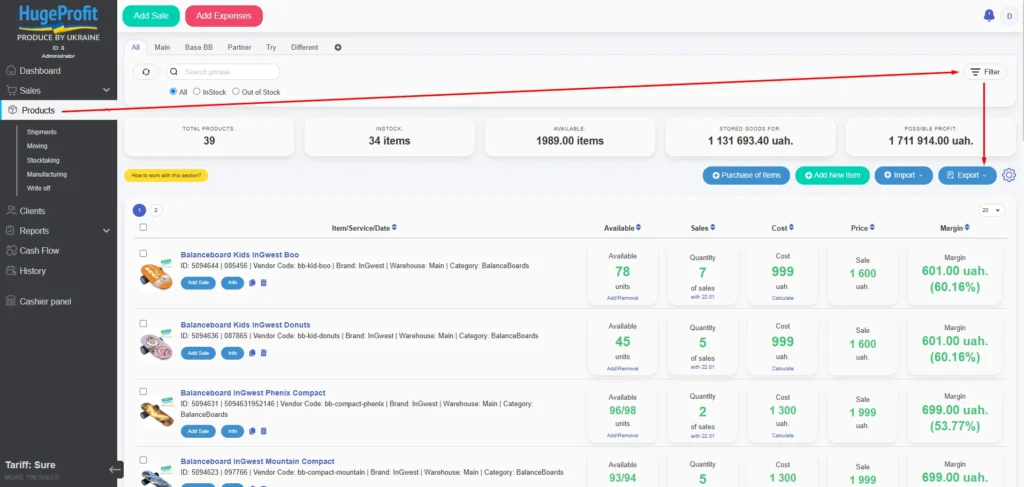1024x487 pixels.
Task: Sort by Price column arrows
Action: click(x=872, y=228)
